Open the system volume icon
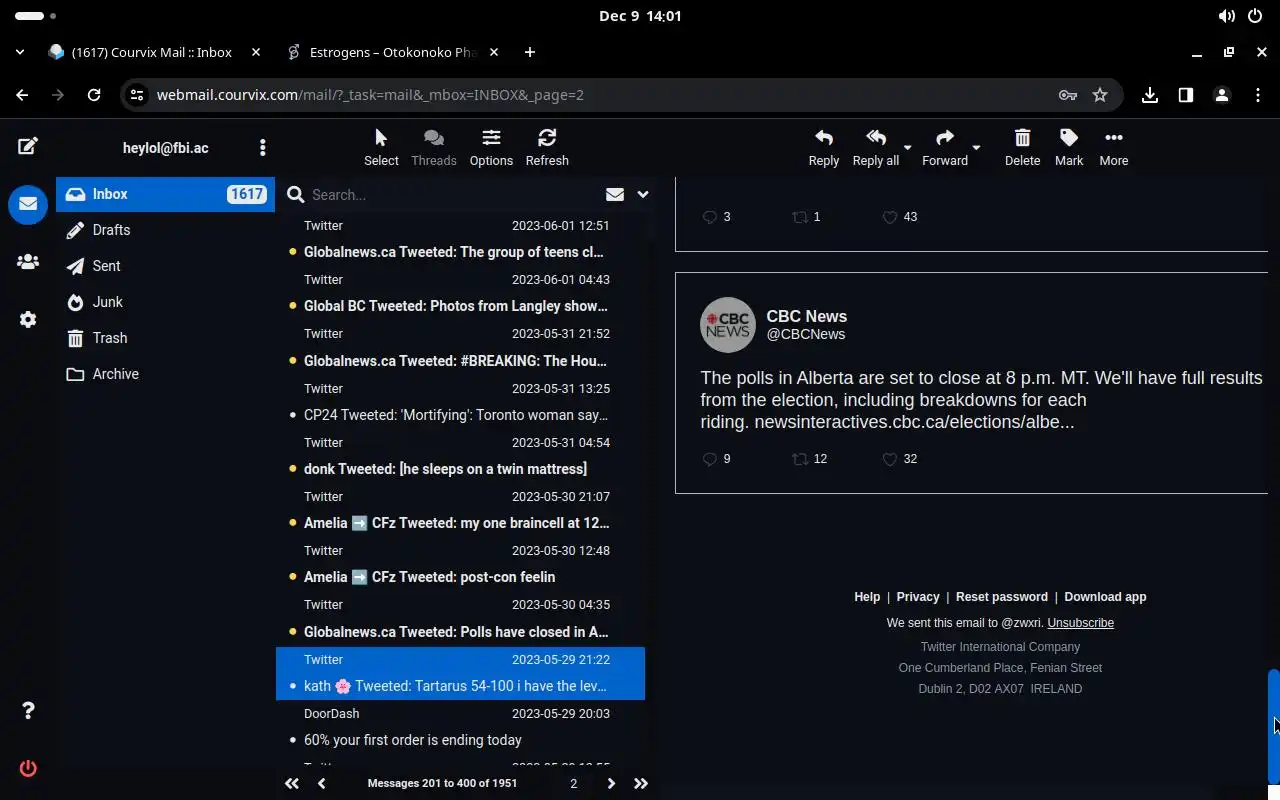 (1226, 16)
